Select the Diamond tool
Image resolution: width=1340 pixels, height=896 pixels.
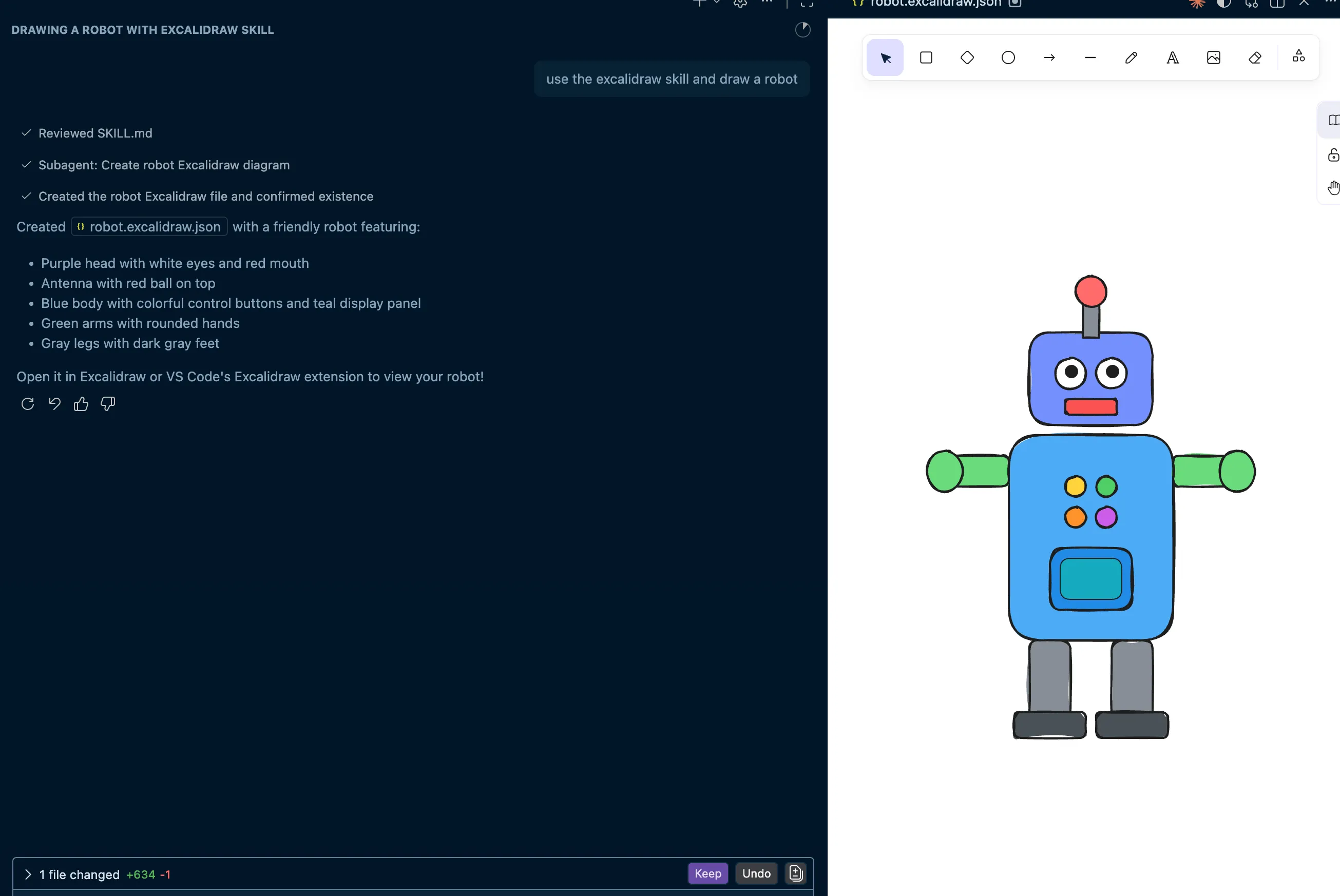tap(967, 57)
